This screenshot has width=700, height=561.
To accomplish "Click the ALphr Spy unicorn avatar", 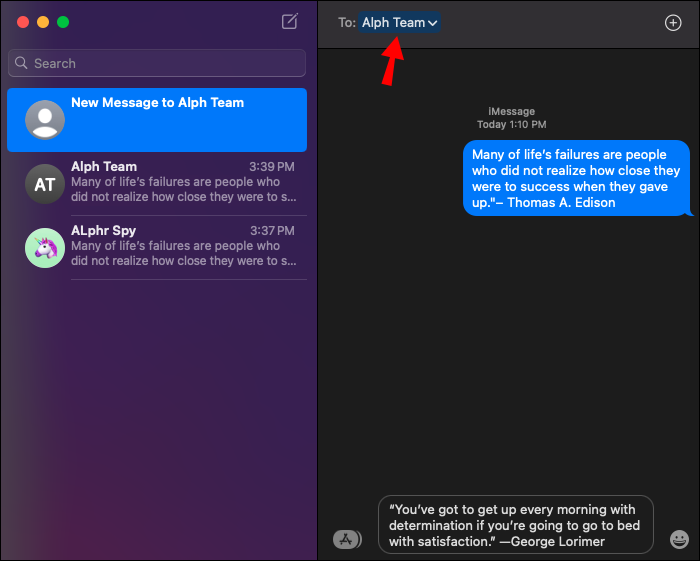I will 45,248.
